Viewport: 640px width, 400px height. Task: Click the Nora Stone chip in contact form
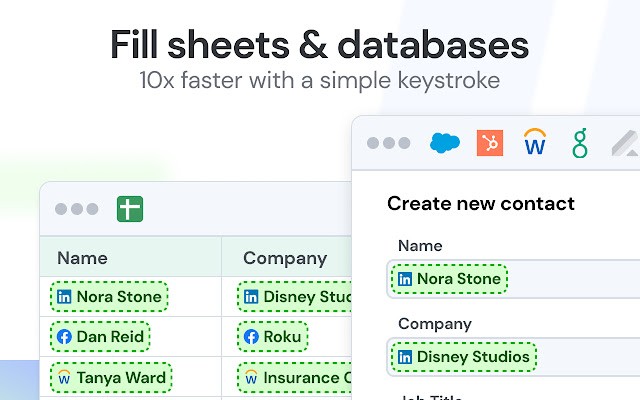[x=449, y=279]
